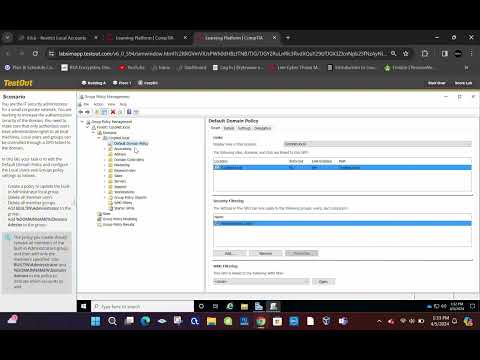The image size is (480, 360).
Task: Show hidden icons chevron in system tray
Action: pyautogui.click(x=379, y=321)
